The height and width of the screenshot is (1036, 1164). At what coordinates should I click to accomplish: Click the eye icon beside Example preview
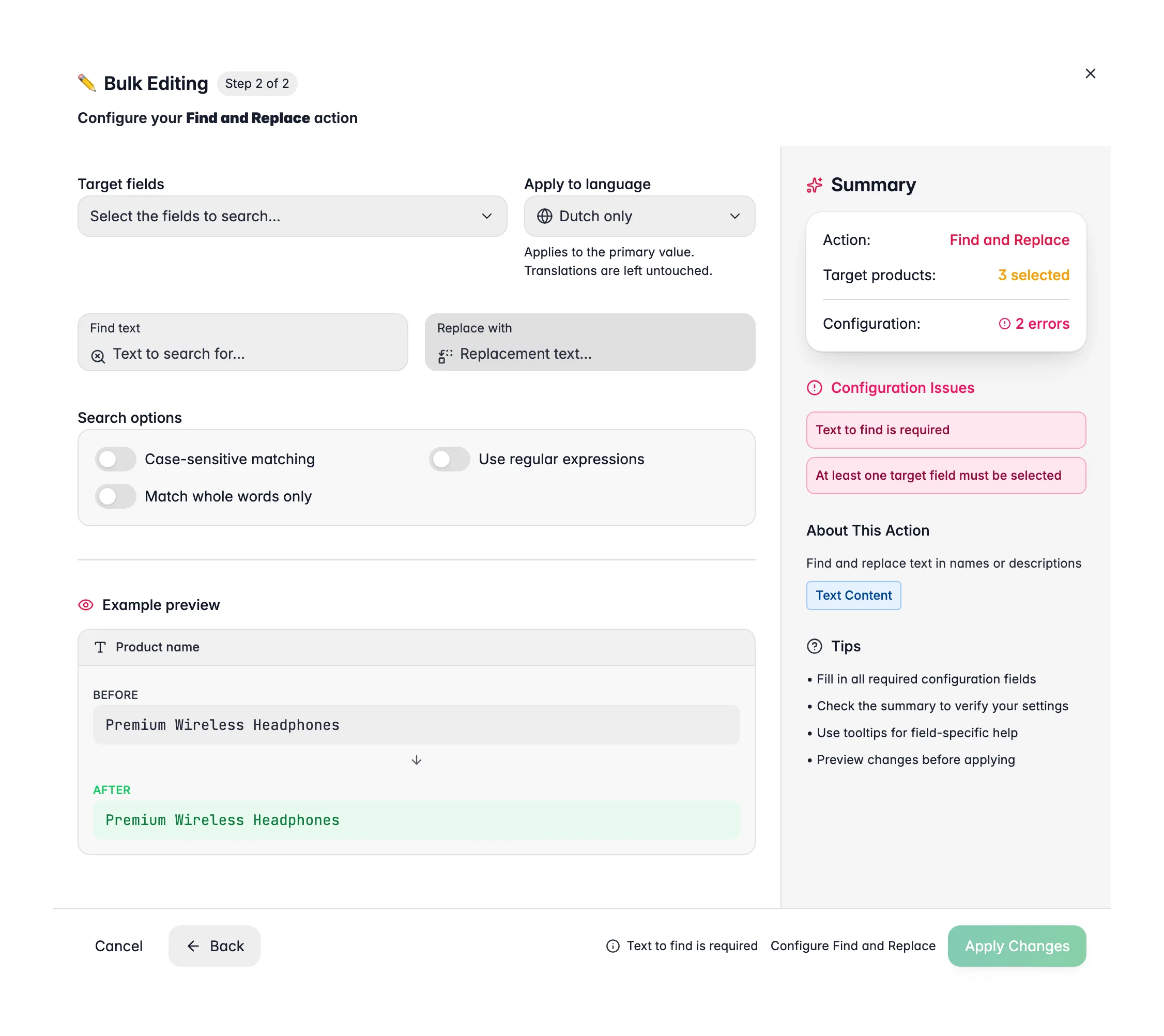pos(85,605)
